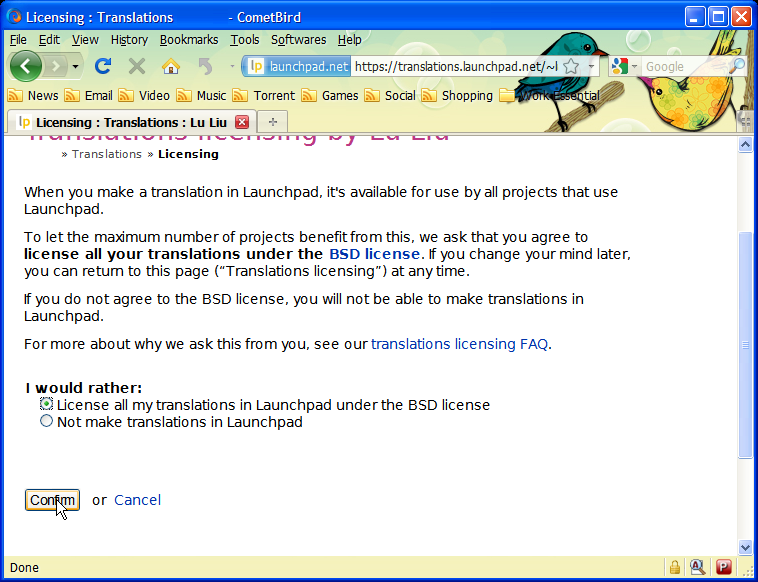Image resolution: width=758 pixels, height=582 pixels.
Task: Go to the home page via house icon
Action: pos(171,66)
